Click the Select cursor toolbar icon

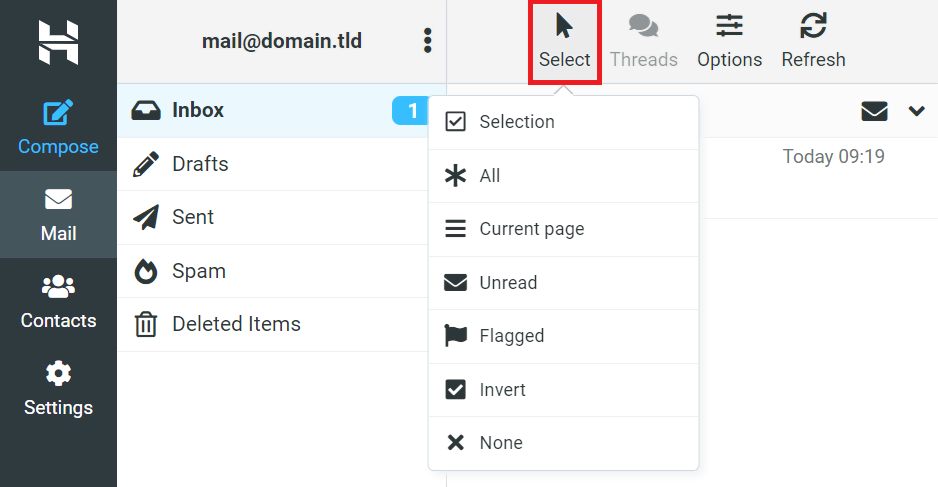click(x=564, y=26)
